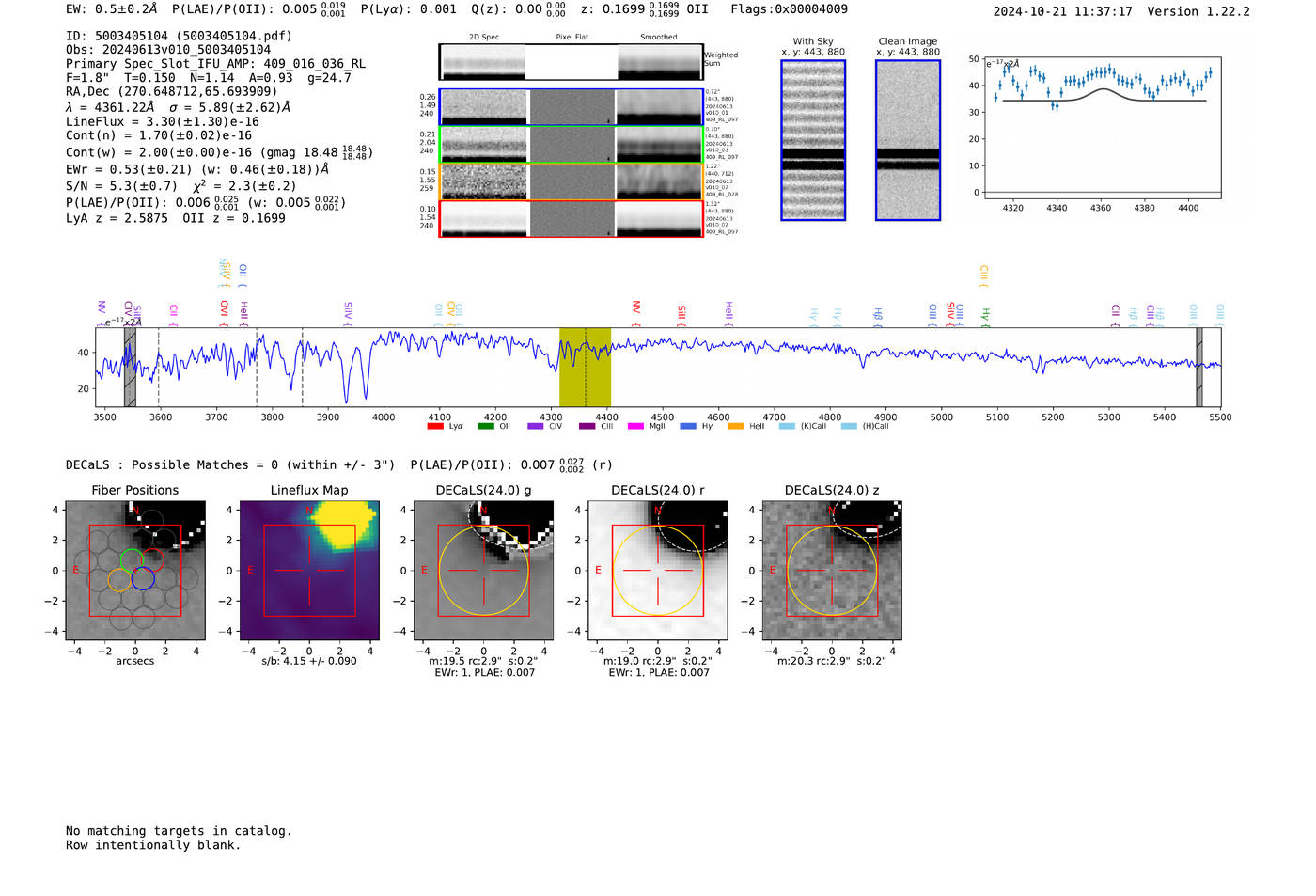Click the Lyα red legend swatch
This screenshot has width=1316, height=896.
[434, 426]
